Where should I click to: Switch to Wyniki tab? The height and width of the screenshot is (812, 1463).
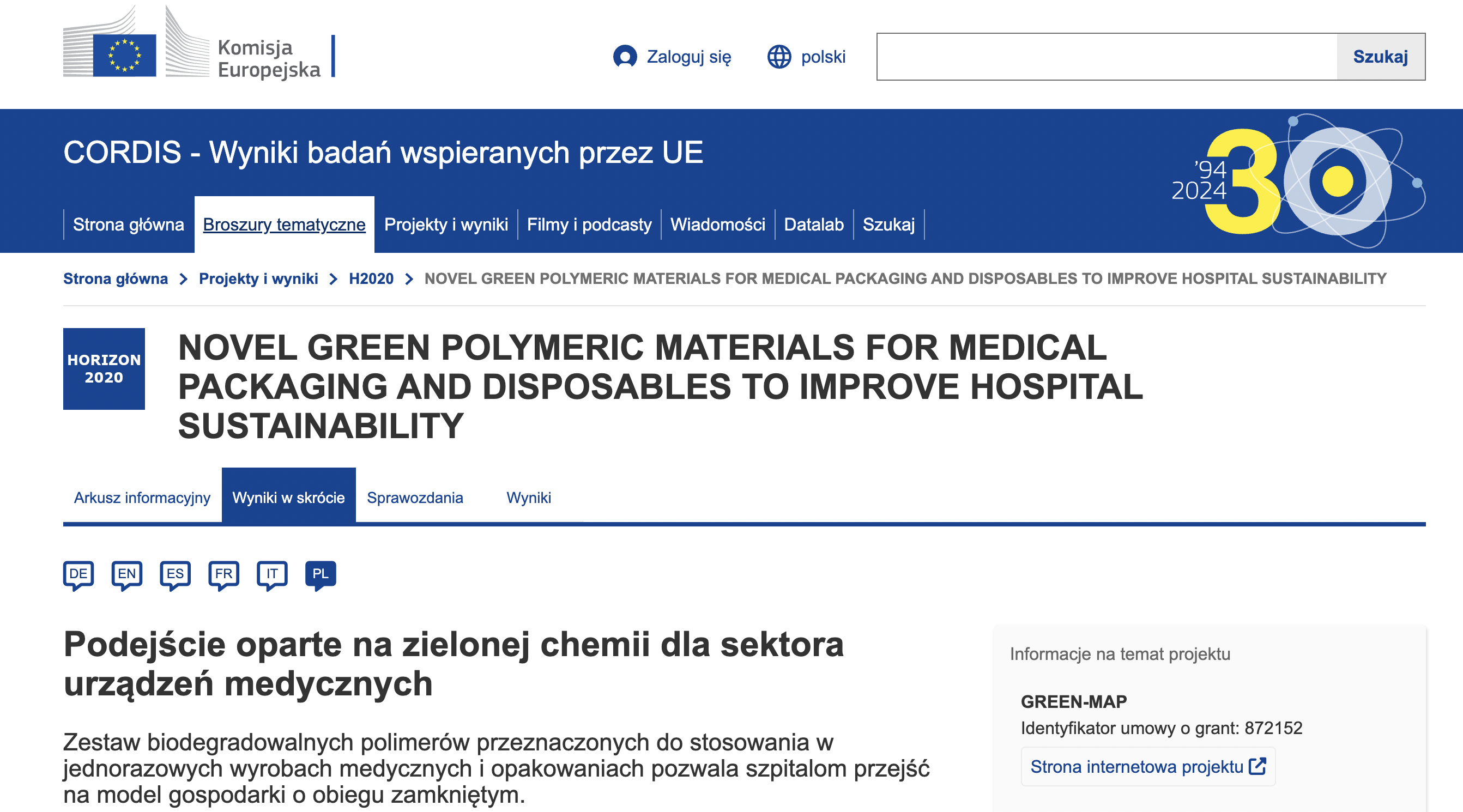[529, 498]
